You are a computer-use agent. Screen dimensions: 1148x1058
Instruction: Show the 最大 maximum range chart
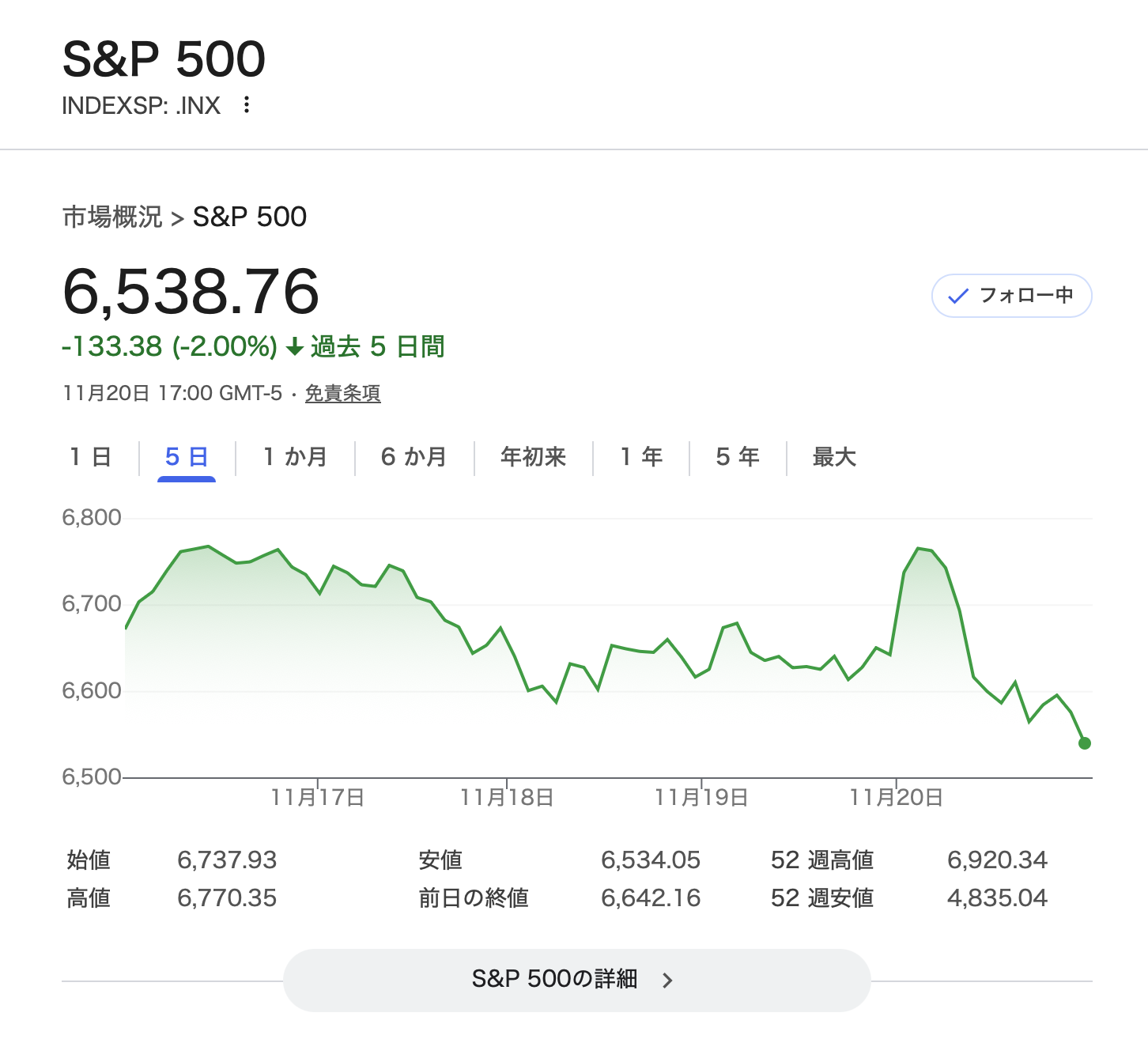click(834, 457)
